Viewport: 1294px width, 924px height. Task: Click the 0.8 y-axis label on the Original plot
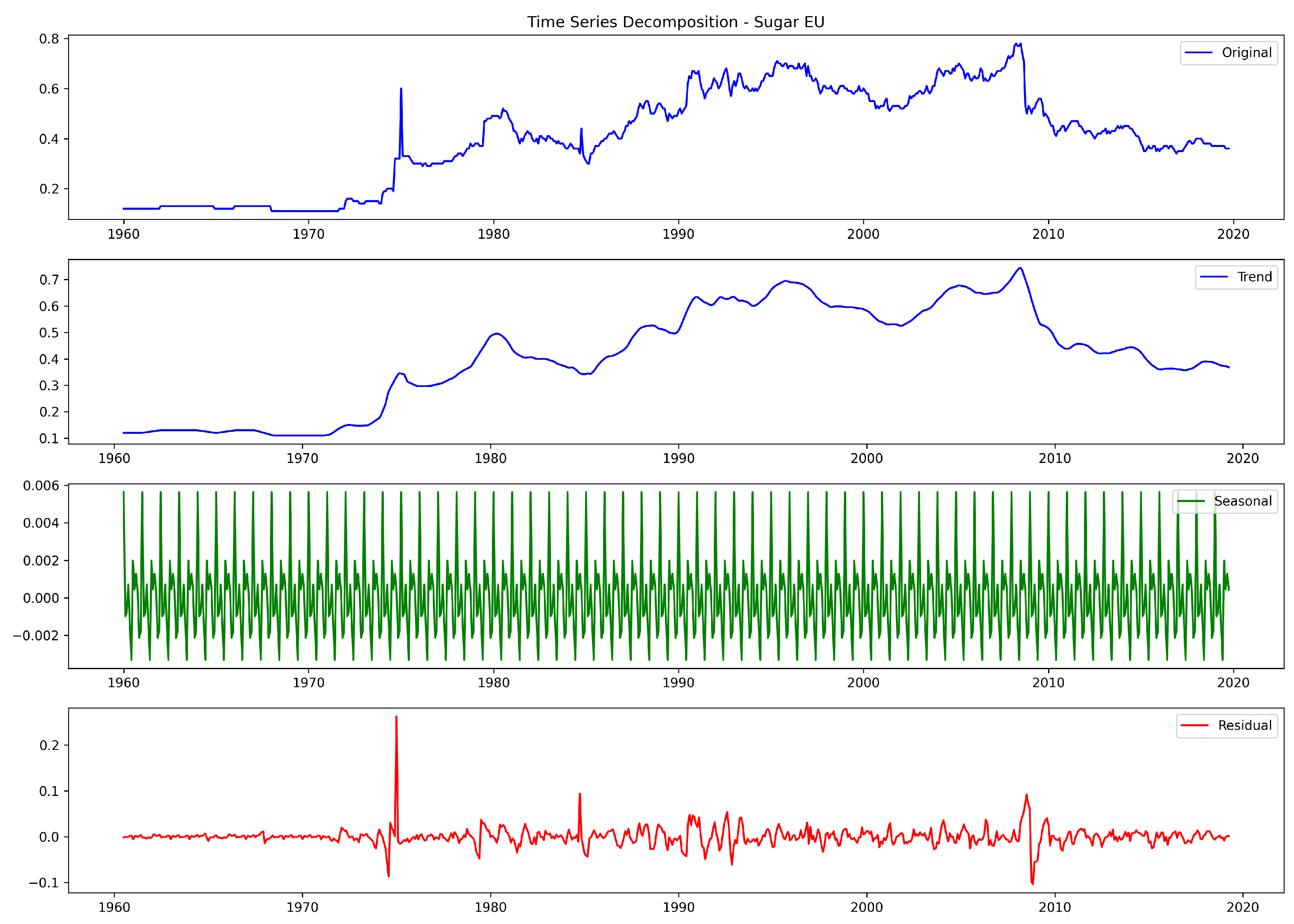pos(49,39)
